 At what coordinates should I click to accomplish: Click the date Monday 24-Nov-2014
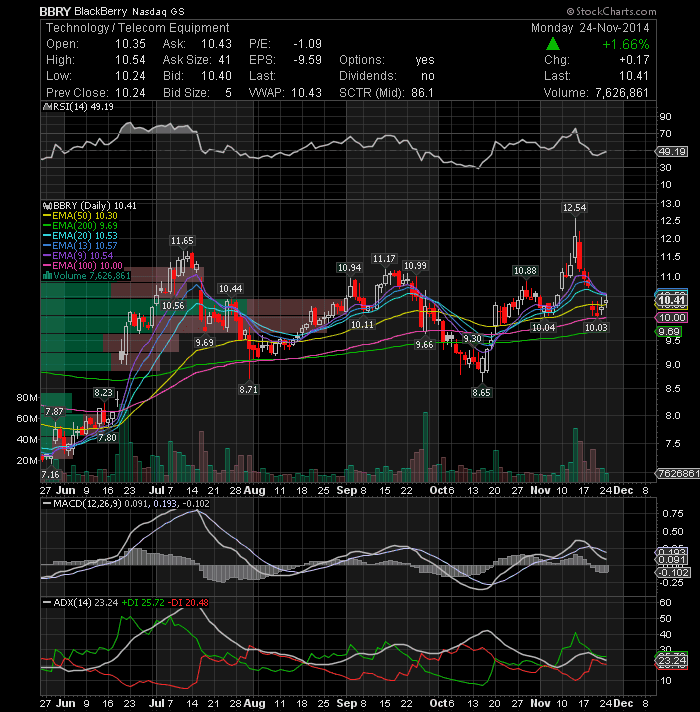(x=590, y=28)
